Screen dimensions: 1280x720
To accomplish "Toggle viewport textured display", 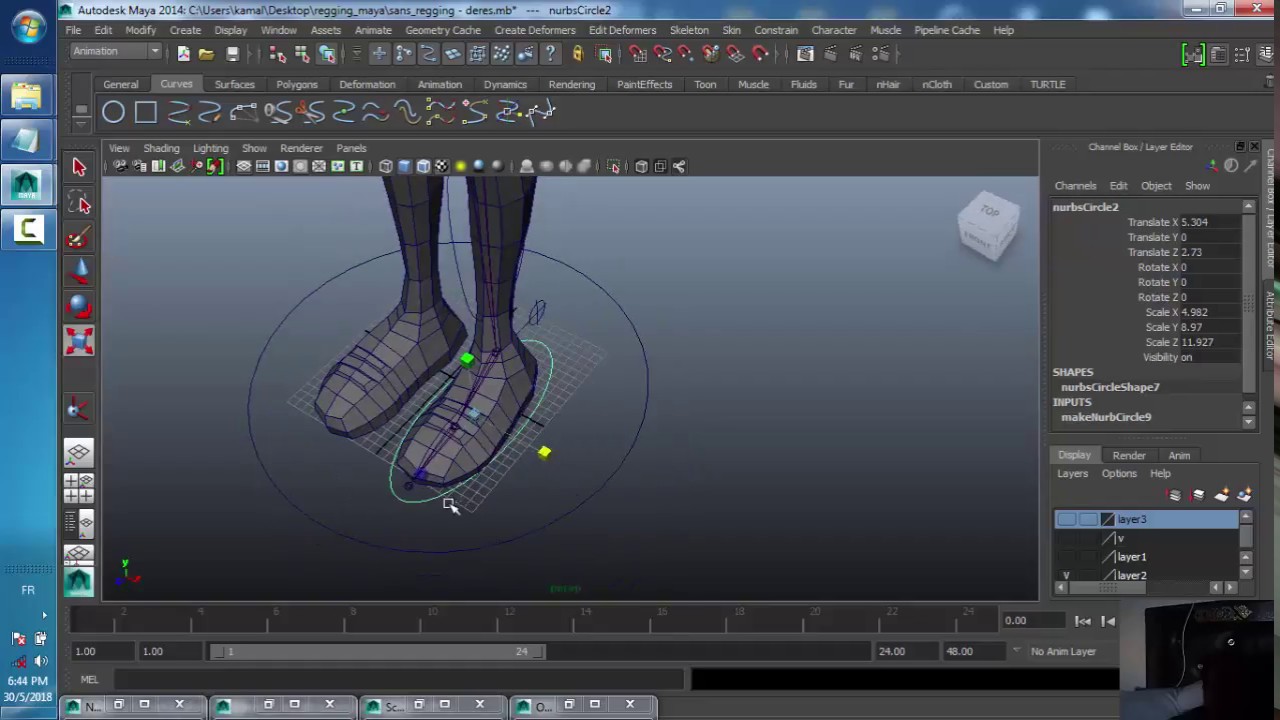I will tap(442, 166).
